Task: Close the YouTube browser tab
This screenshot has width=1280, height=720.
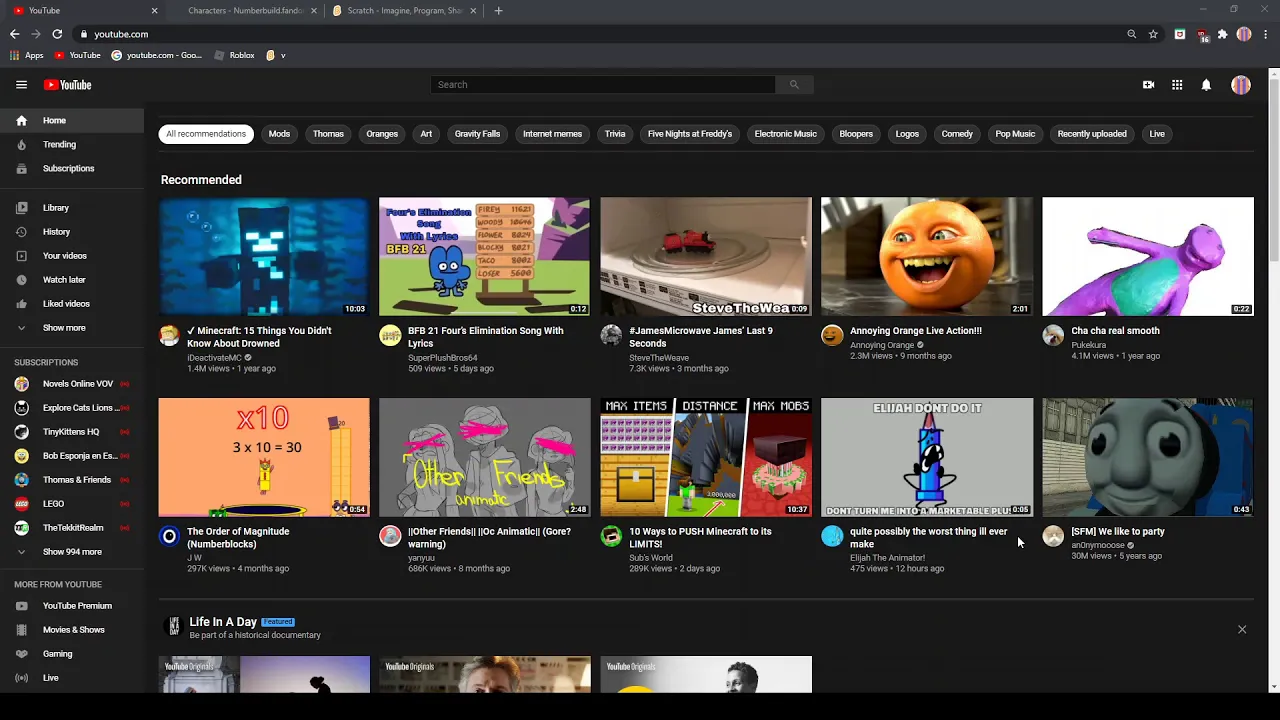Action: coord(154,10)
